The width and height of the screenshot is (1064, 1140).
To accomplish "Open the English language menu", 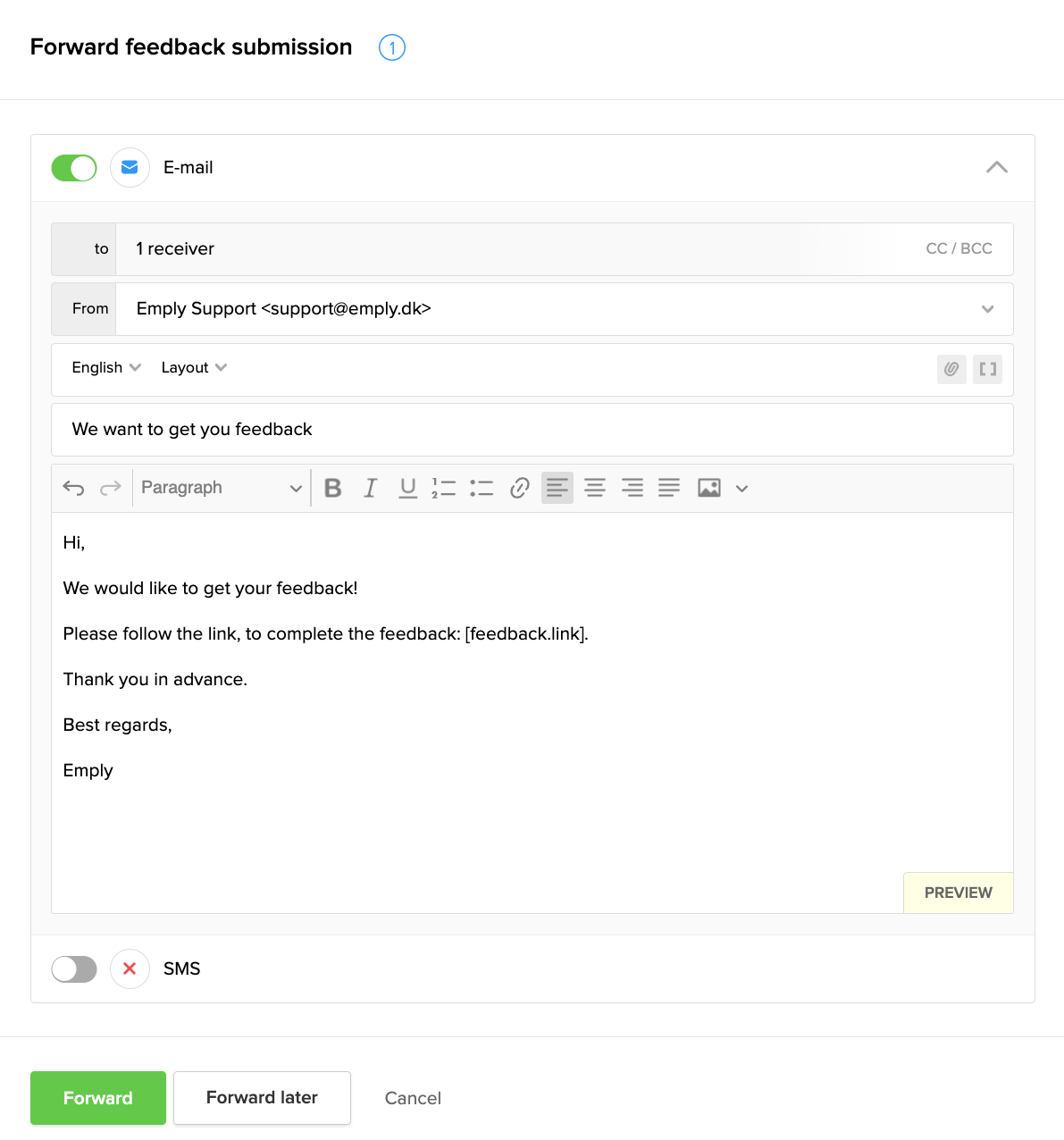I will click(106, 368).
